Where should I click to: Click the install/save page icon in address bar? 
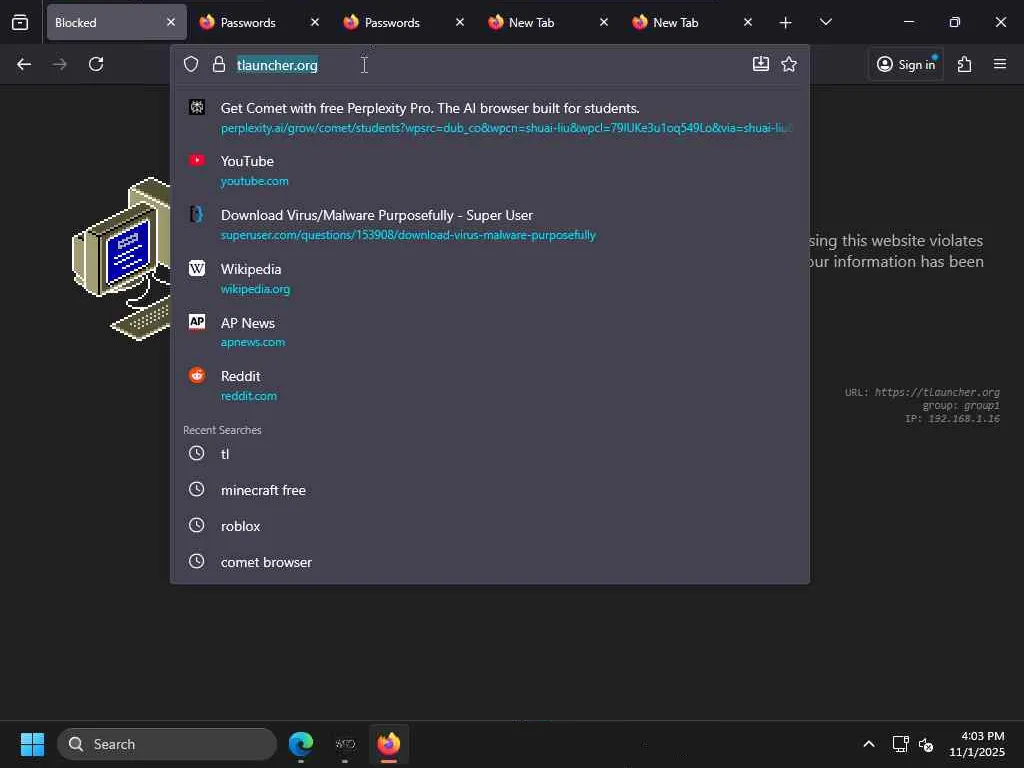click(x=761, y=63)
